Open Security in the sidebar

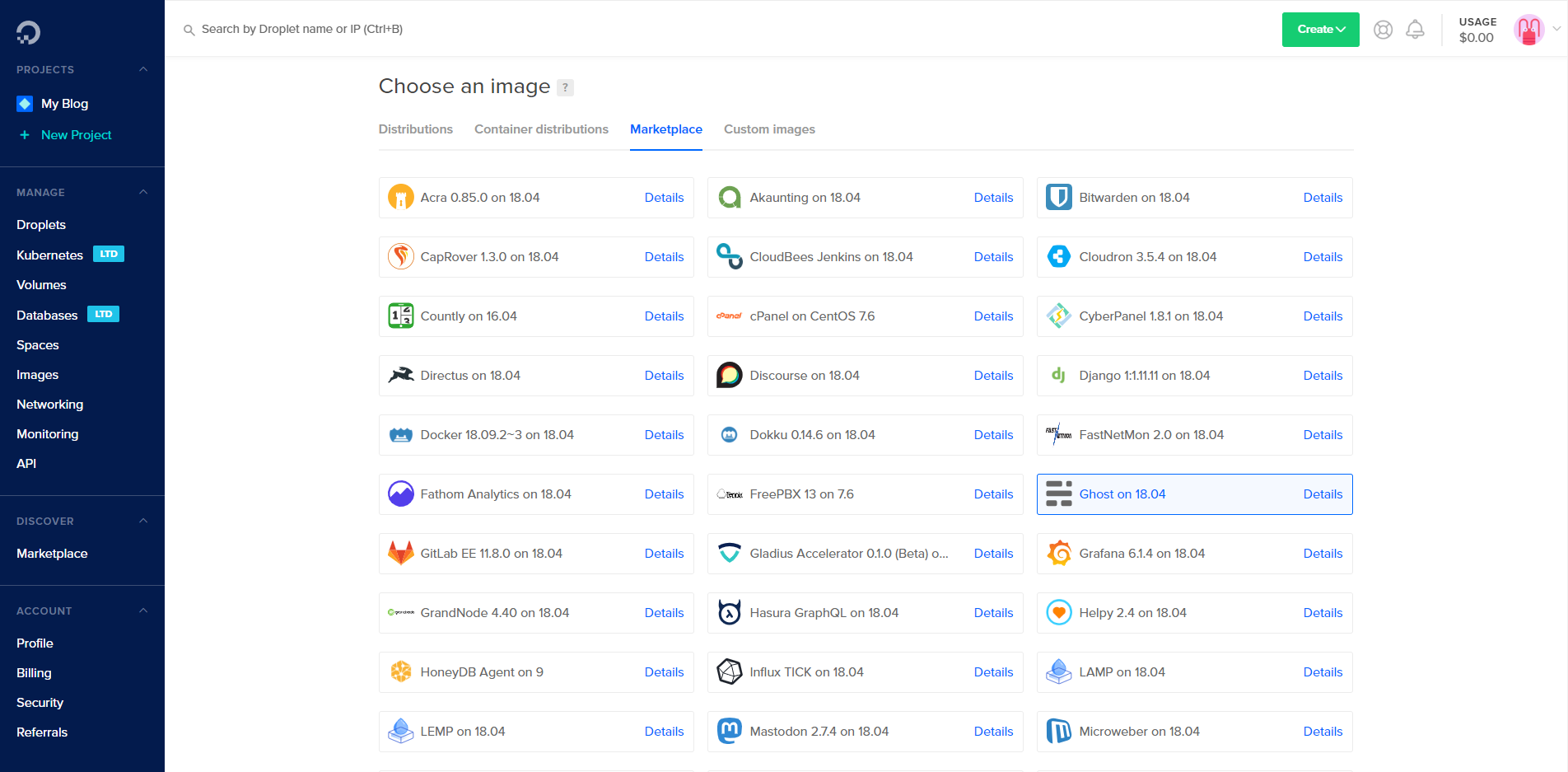click(40, 703)
